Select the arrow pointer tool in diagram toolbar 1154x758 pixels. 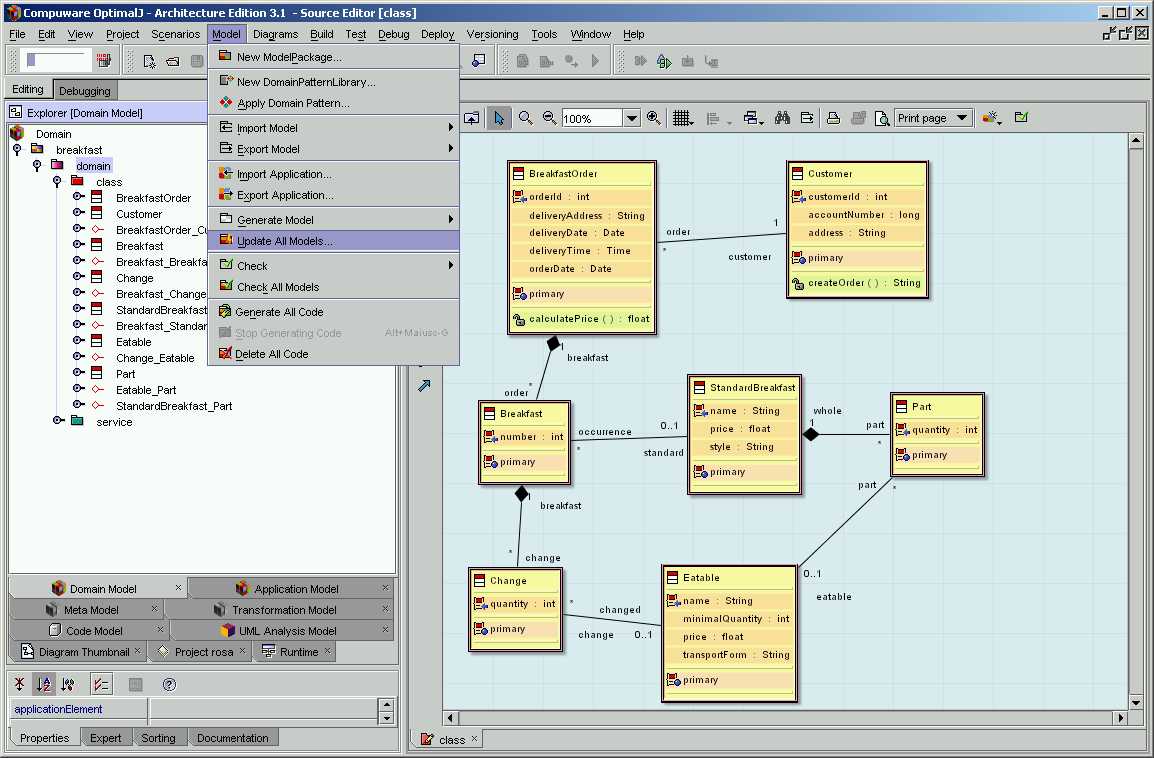point(499,118)
